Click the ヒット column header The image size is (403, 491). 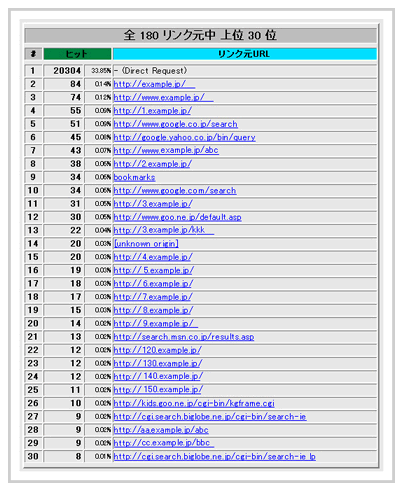coord(77,54)
